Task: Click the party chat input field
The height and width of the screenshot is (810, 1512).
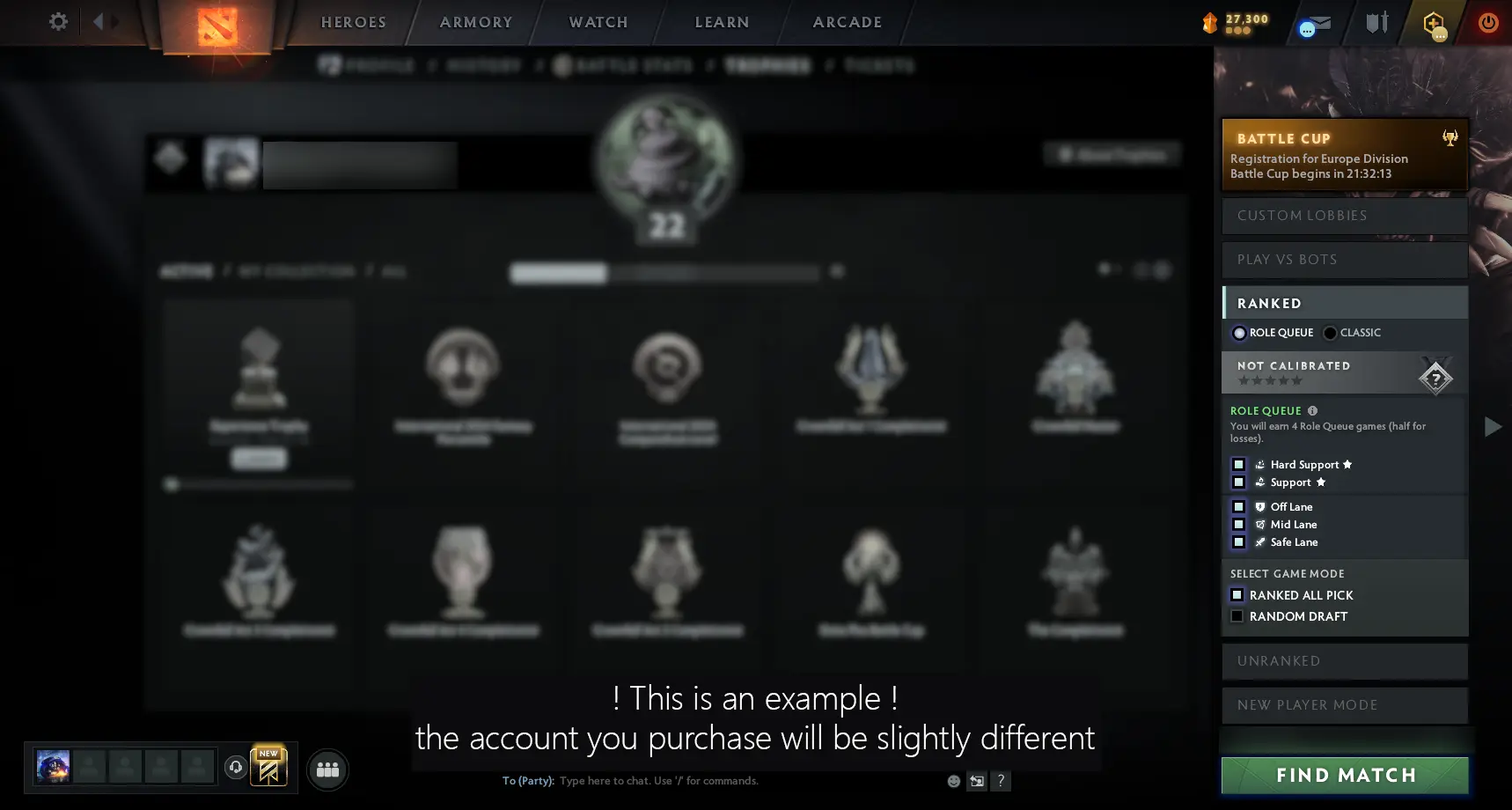Action: tap(748, 781)
